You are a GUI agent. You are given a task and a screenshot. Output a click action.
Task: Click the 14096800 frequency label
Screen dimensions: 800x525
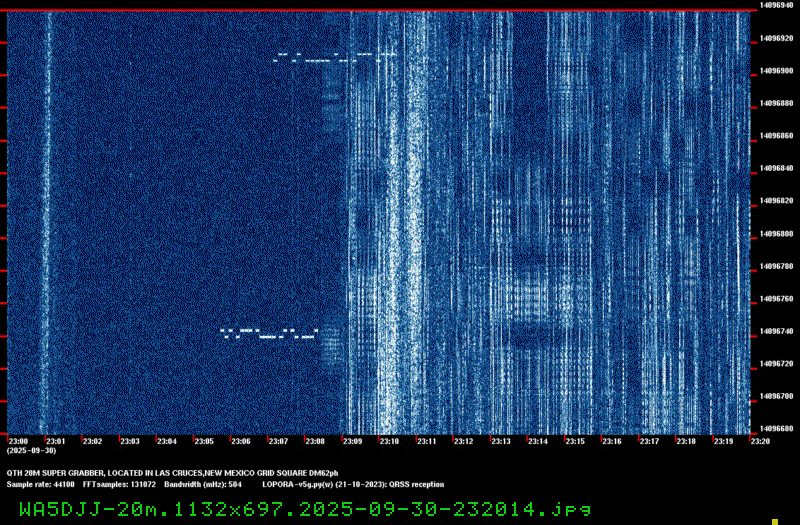click(x=776, y=234)
